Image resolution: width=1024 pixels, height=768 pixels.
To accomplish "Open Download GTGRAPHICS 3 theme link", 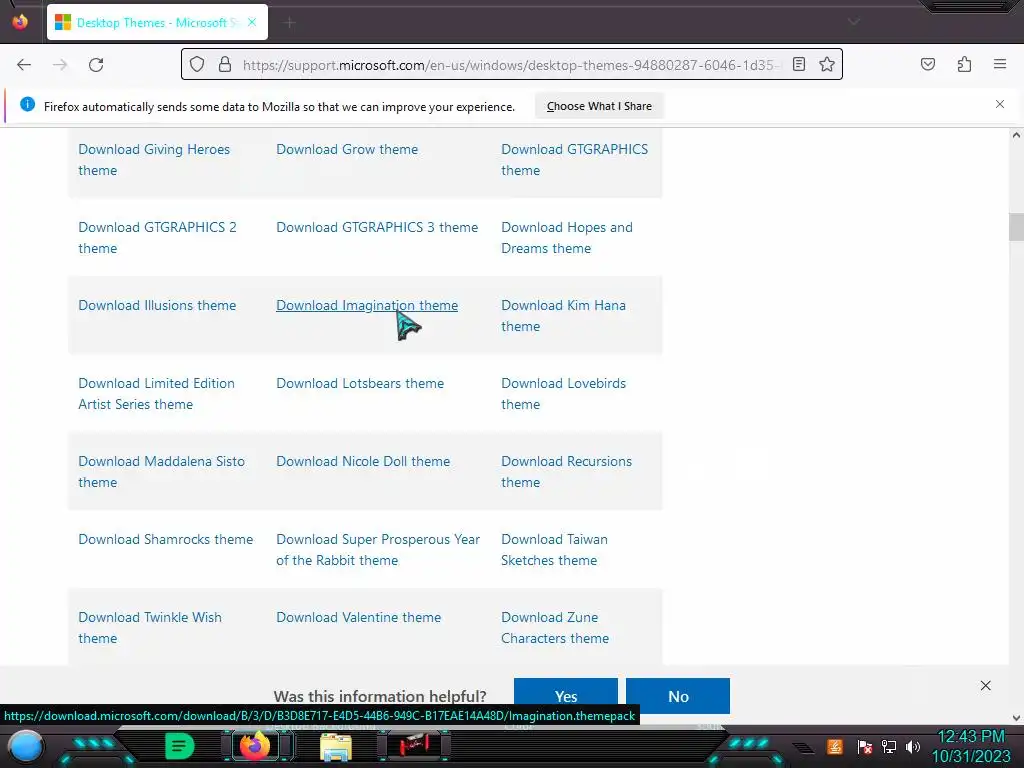I will click(377, 227).
